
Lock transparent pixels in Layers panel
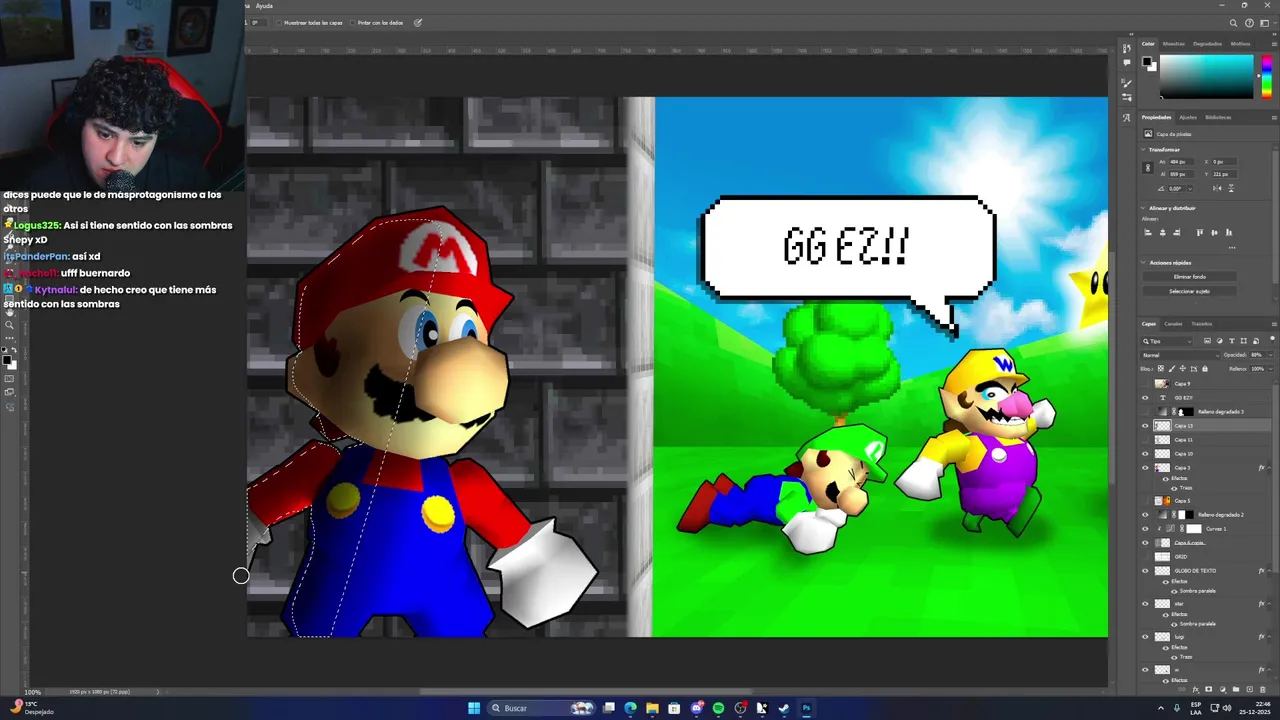tap(1161, 368)
